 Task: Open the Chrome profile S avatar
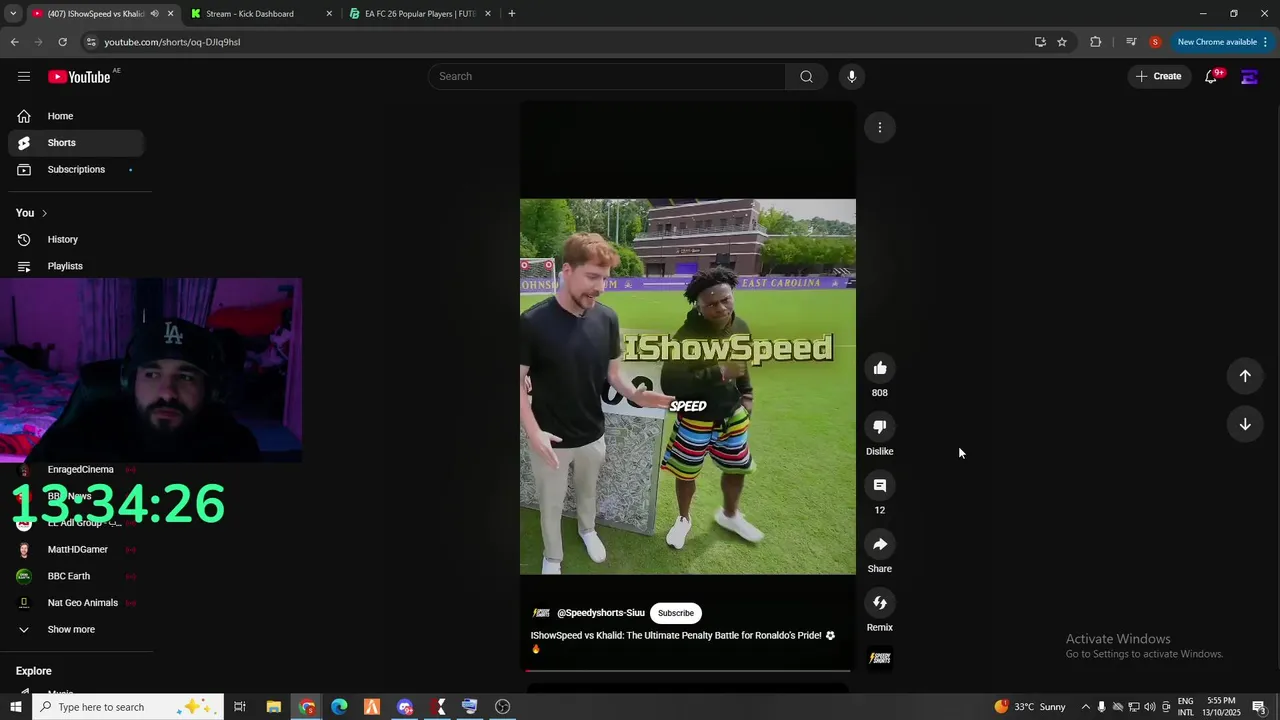[1155, 42]
